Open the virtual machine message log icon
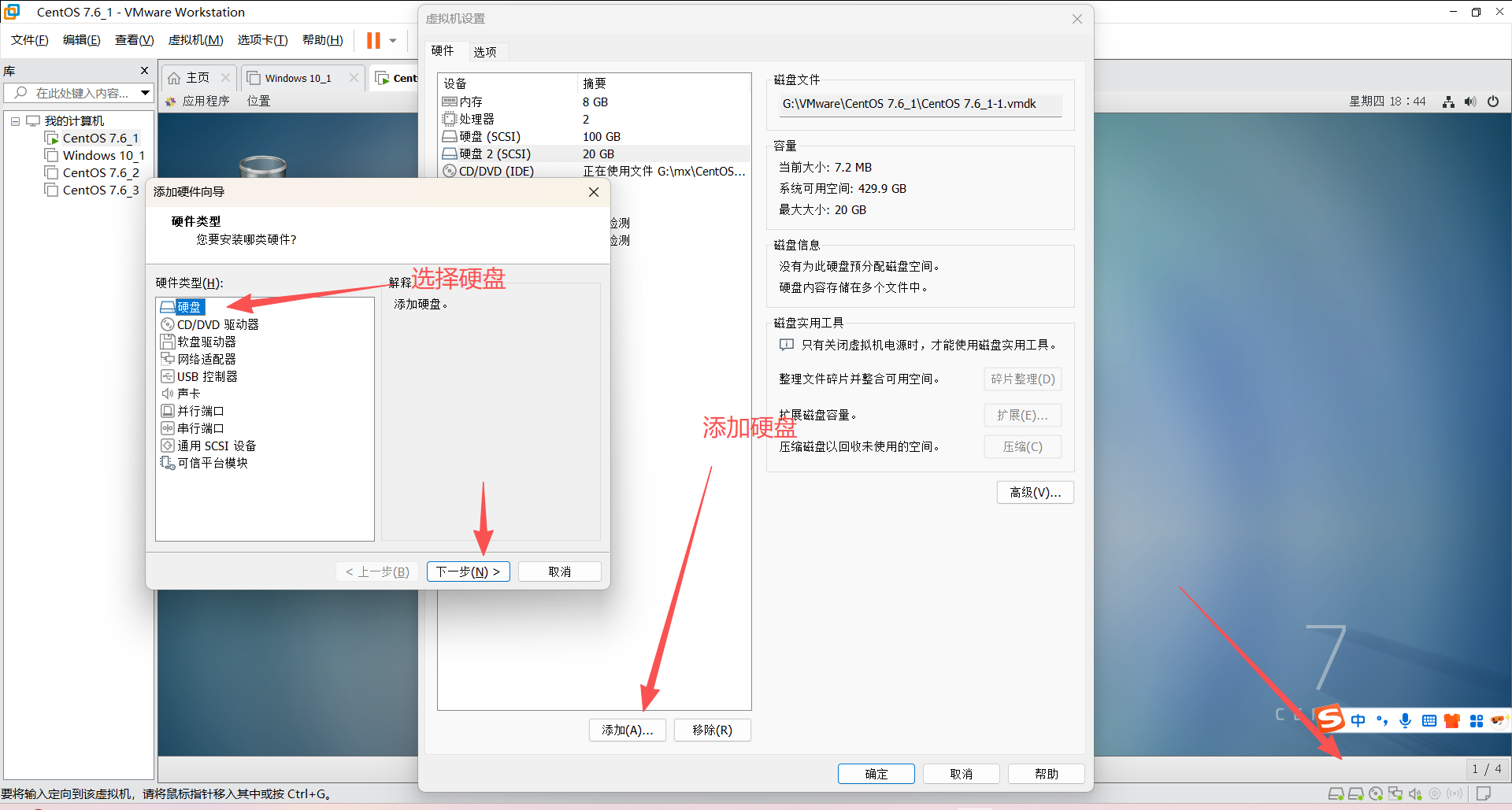The image size is (1512, 810). (1485, 793)
